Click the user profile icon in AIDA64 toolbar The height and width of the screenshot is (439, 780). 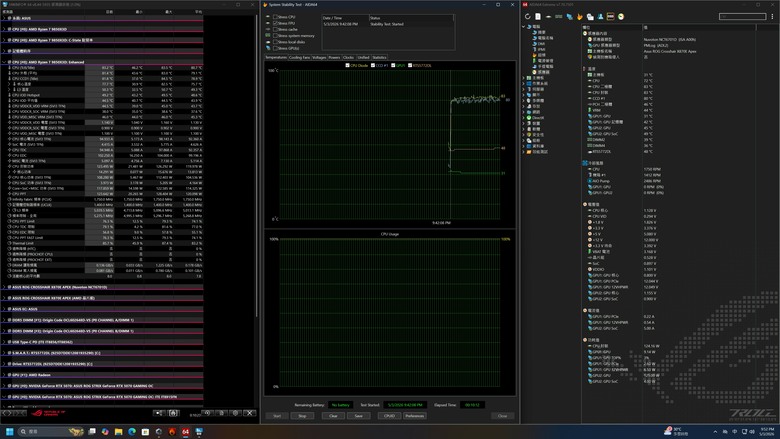[x=600, y=16]
